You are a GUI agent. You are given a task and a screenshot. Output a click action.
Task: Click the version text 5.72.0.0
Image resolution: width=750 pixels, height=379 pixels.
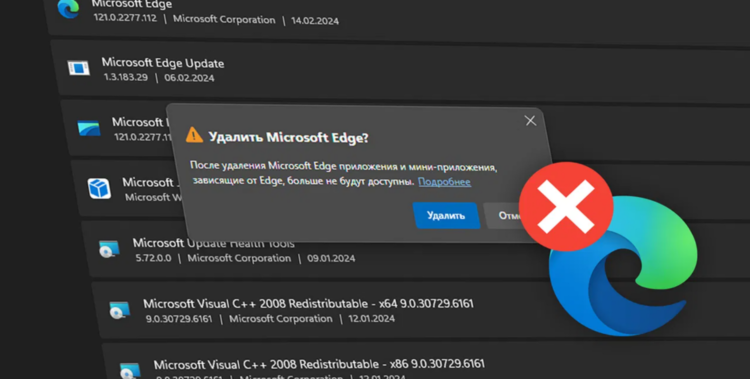[x=153, y=258]
